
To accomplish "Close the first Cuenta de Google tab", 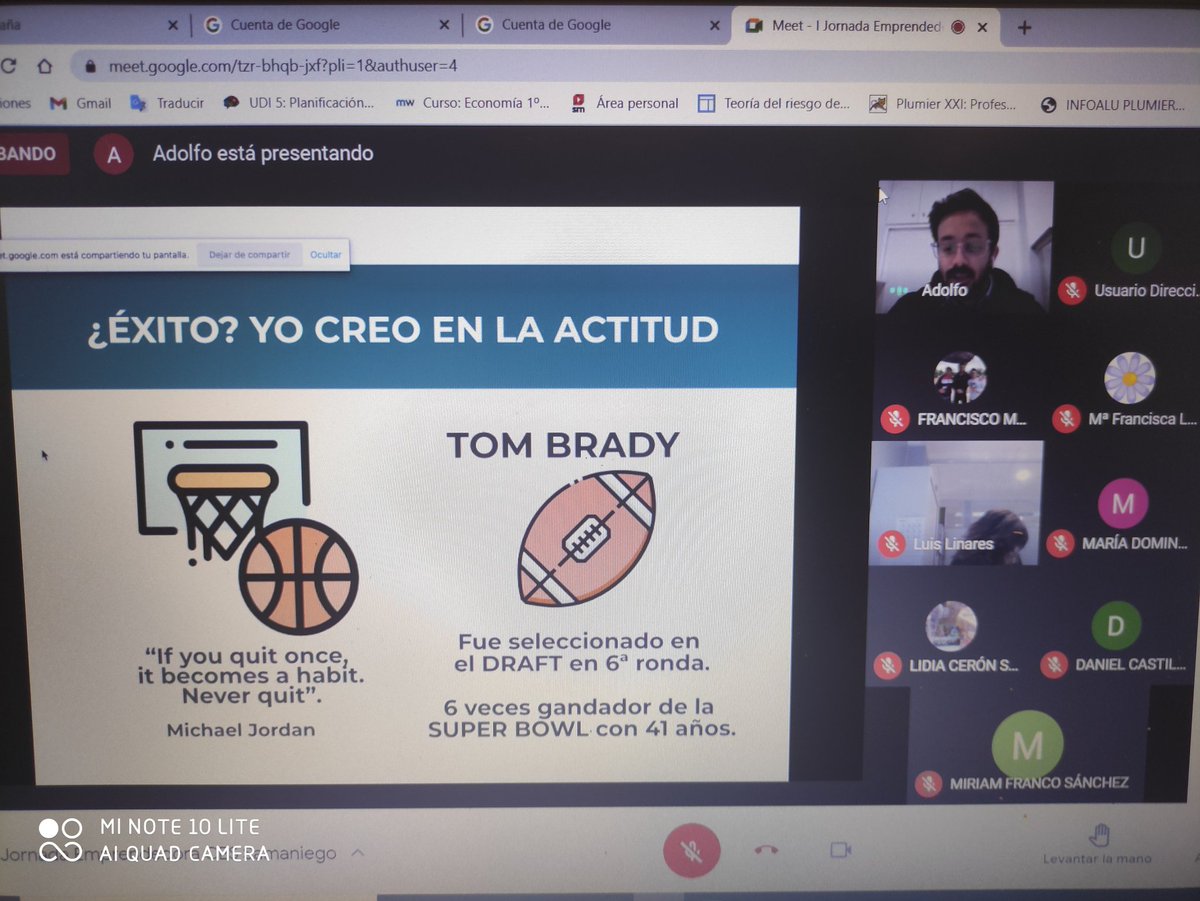I will 443,26.
